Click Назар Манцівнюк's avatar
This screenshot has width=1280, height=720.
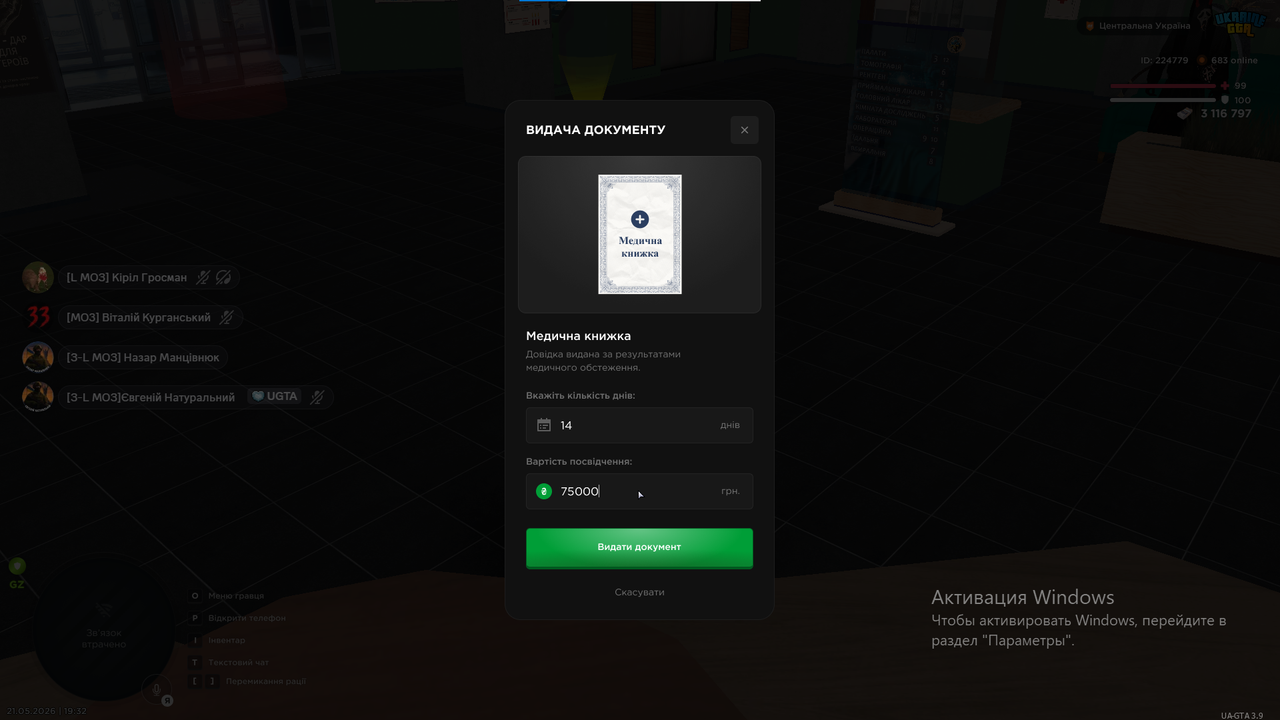point(38,357)
